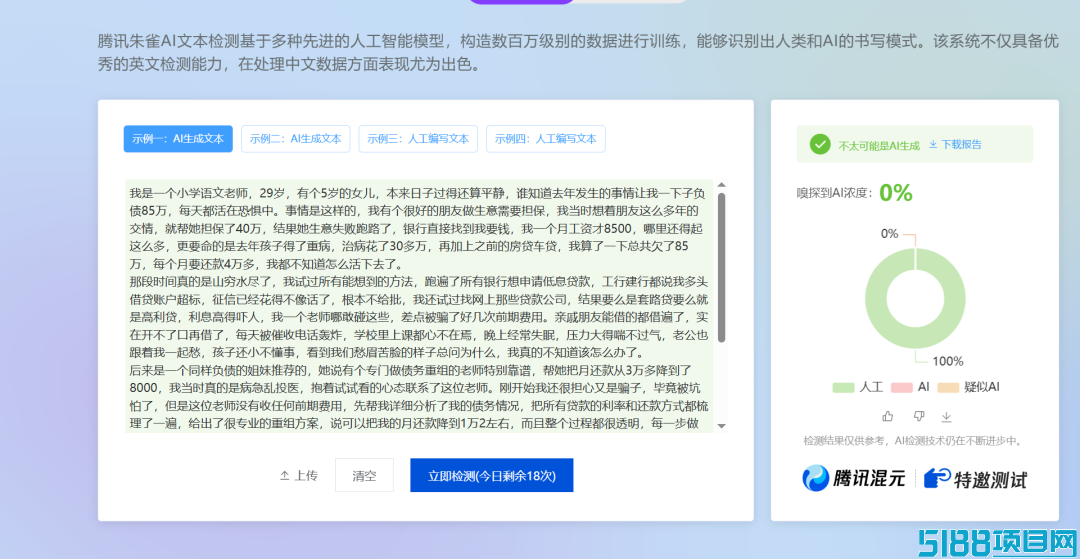Click the 疑似AI orange legend swatch
Viewport: 1080px width, 559px height.
click(x=949, y=388)
